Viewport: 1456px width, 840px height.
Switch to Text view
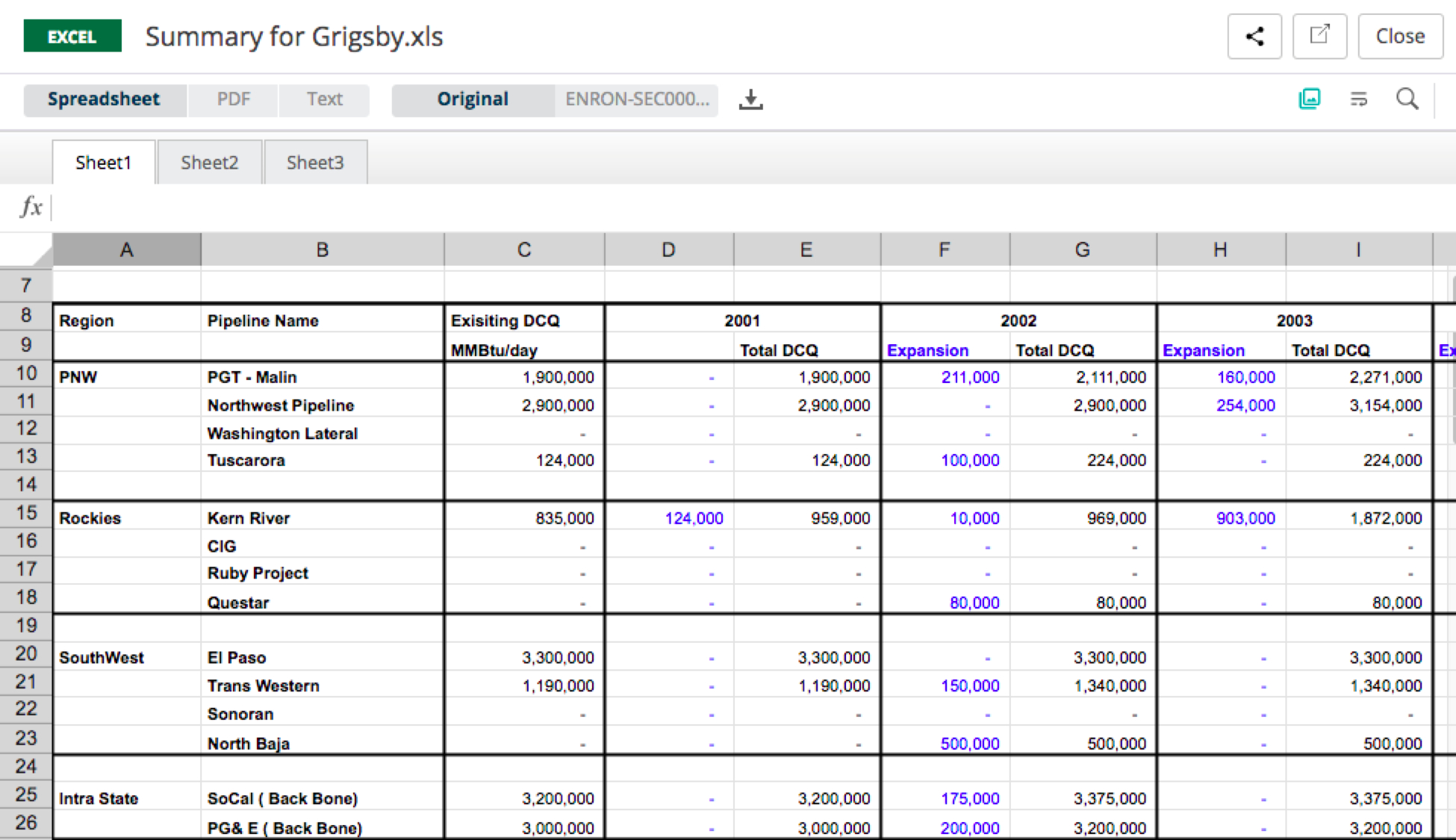[323, 99]
